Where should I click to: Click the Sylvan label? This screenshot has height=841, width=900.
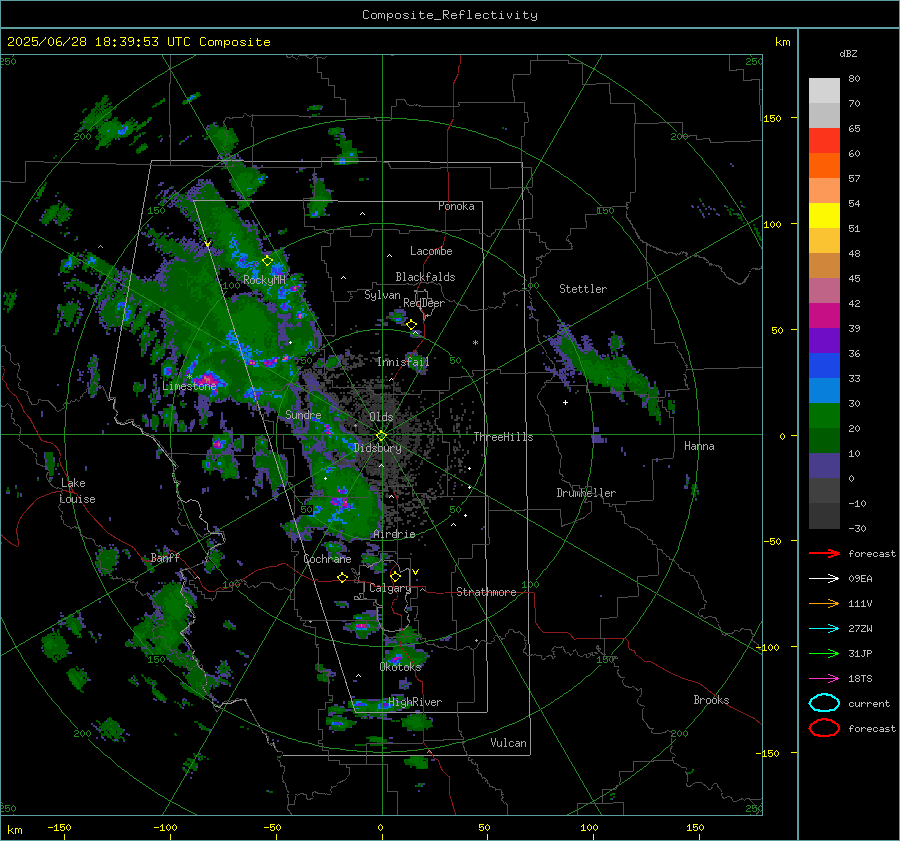pos(382,295)
